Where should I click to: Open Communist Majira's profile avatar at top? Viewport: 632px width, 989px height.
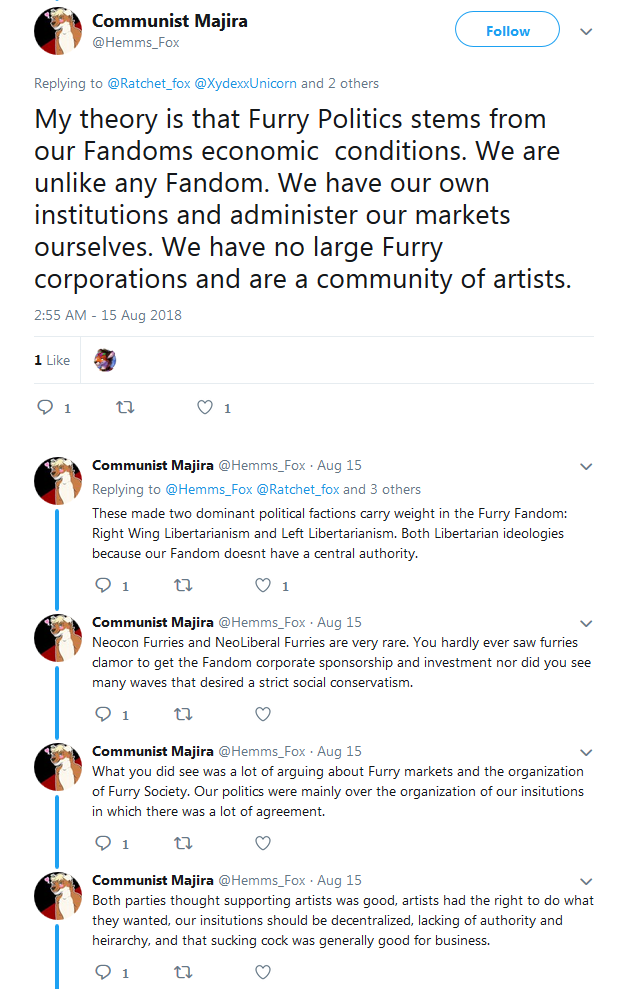[x=58, y=31]
